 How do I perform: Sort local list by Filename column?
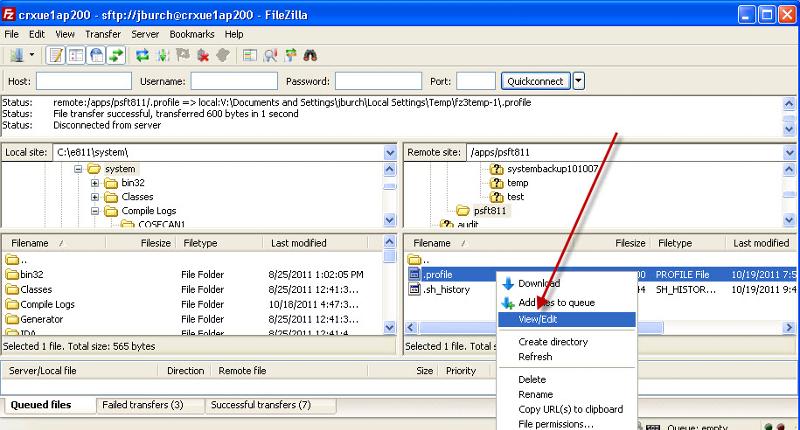pos(53,243)
